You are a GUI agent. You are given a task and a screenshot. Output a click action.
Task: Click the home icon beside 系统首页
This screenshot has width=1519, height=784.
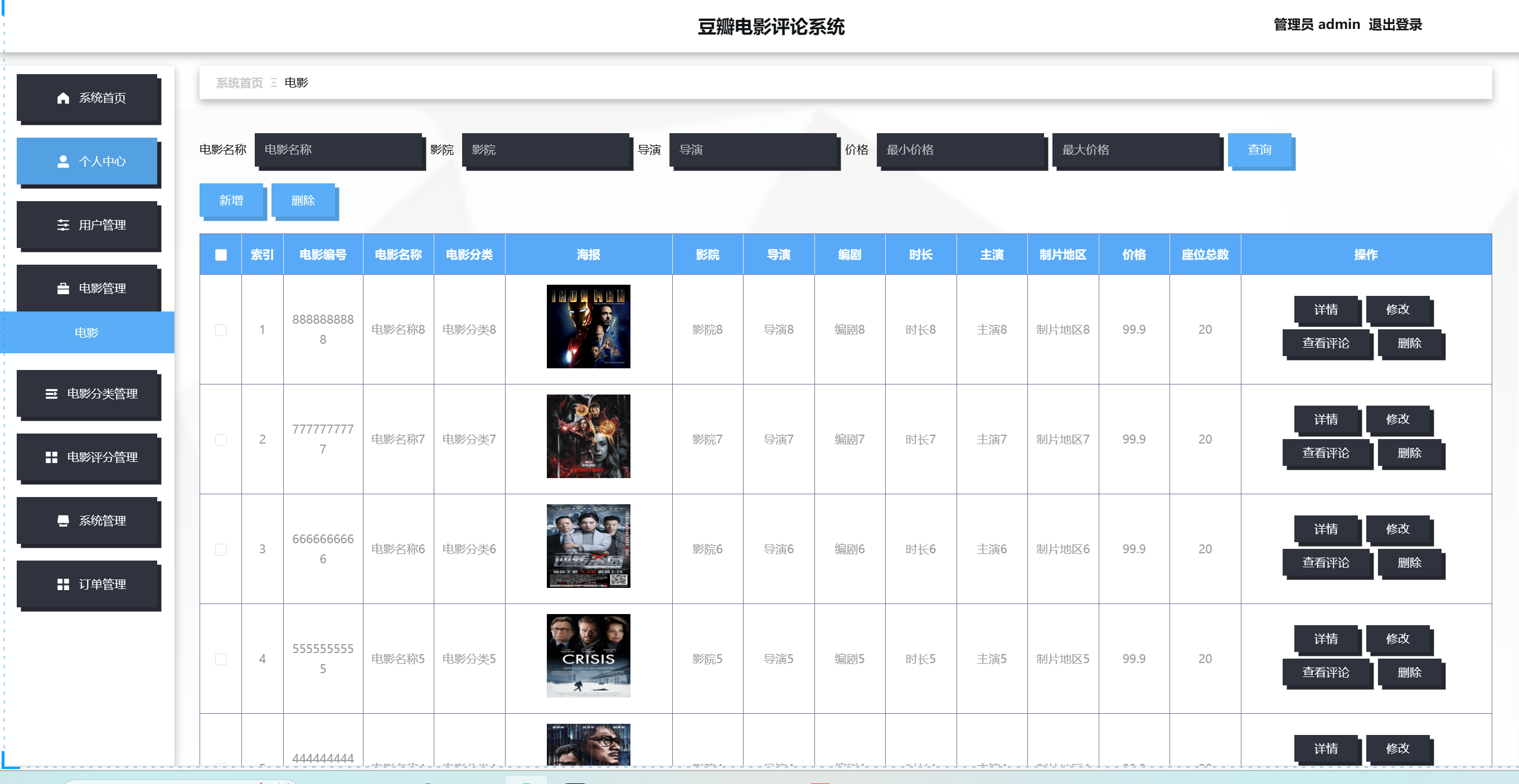63,98
